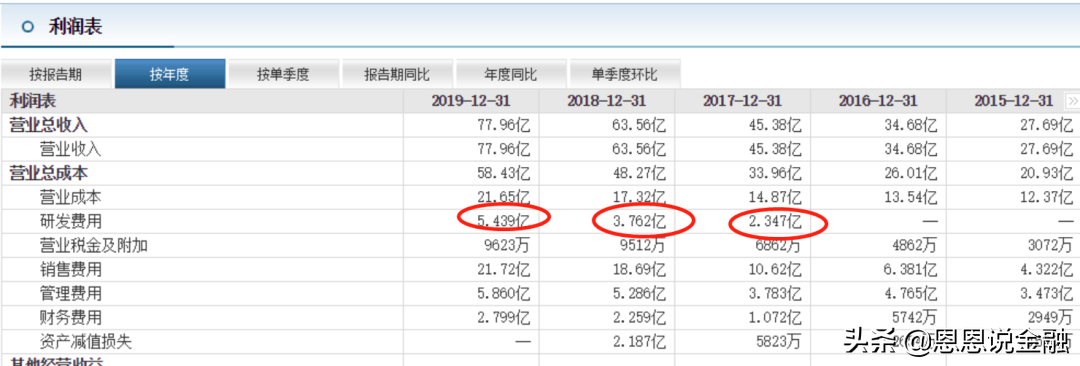Click 2019 营业成本 value 21.65亿
This screenshot has height=366, width=1080.
pyautogui.click(x=504, y=197)
